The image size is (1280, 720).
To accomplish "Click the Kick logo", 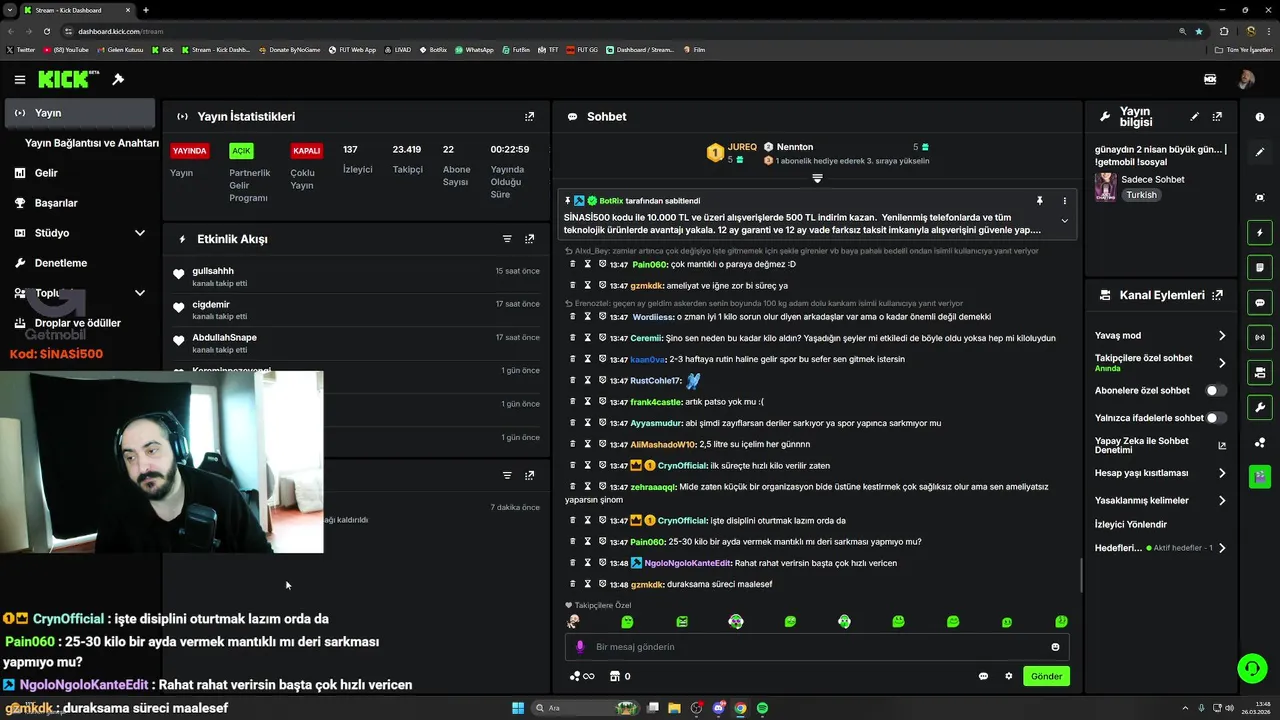I will pyautogui.click(x=68, y=79).
